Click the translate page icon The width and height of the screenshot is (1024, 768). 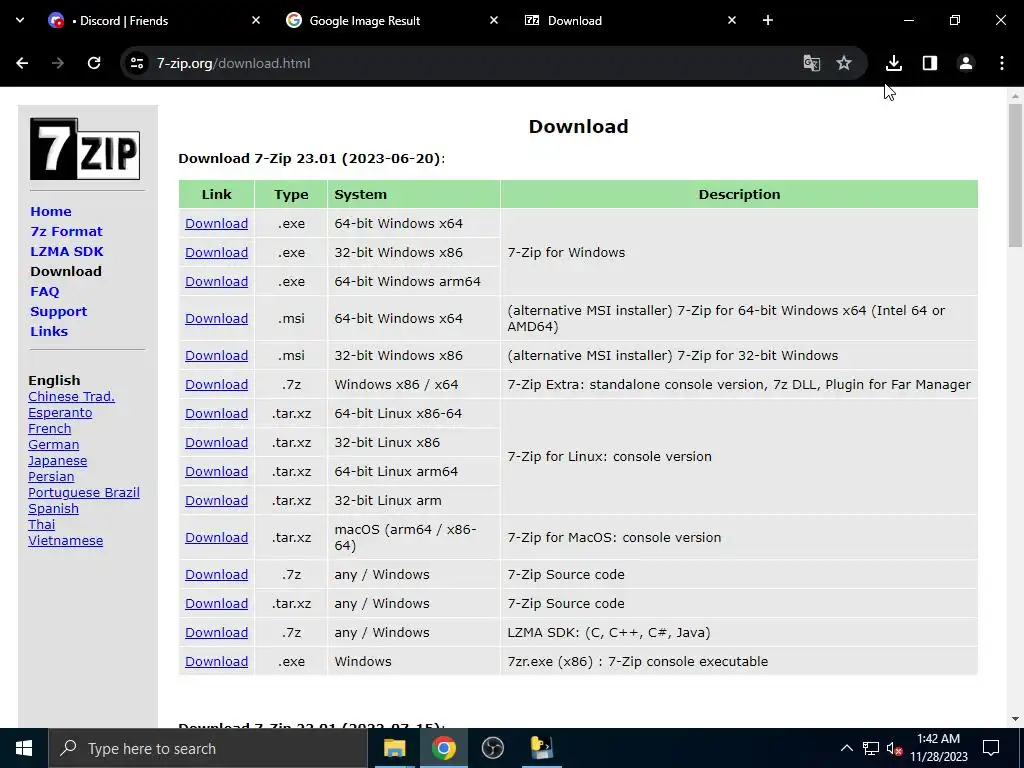coord(811,63)
